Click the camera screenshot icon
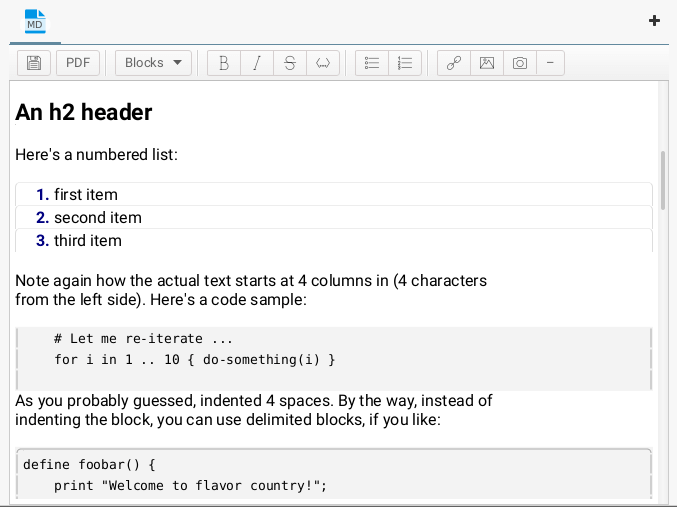 (x=520, y=63)
